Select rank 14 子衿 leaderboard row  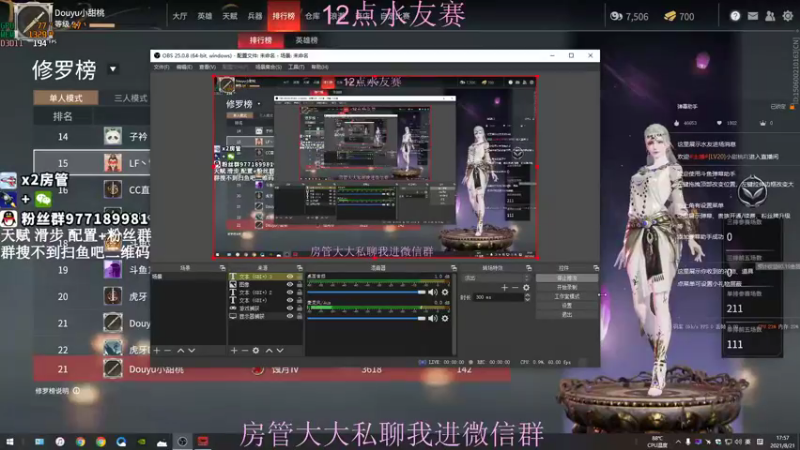tap(92, 137)
